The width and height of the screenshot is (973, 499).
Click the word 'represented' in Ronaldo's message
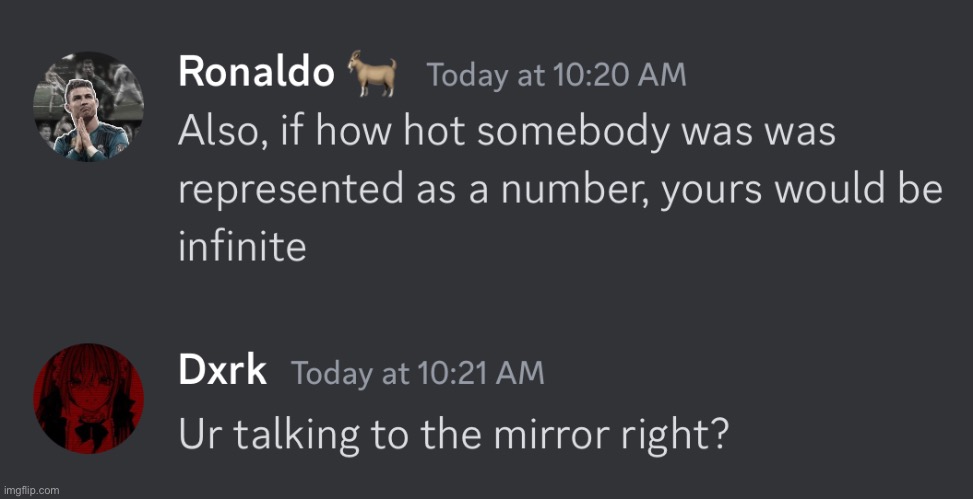[291, 191]
